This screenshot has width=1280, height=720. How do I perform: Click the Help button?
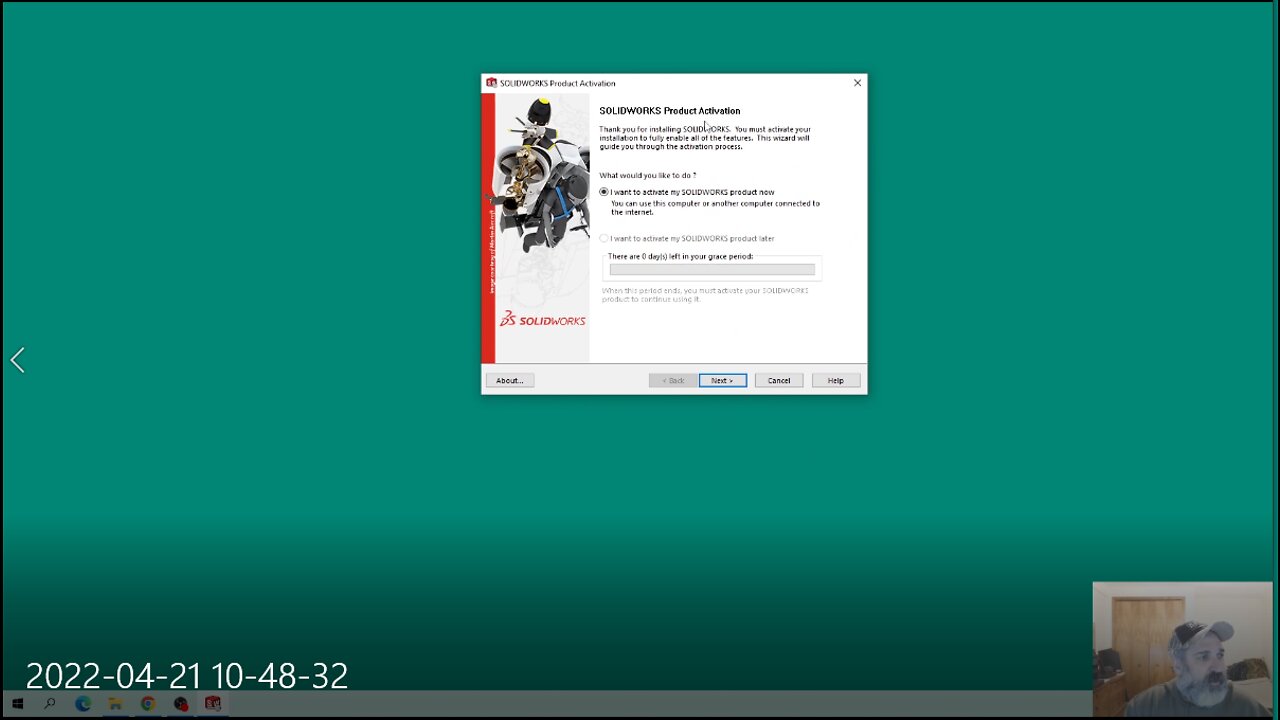(835, 380)
